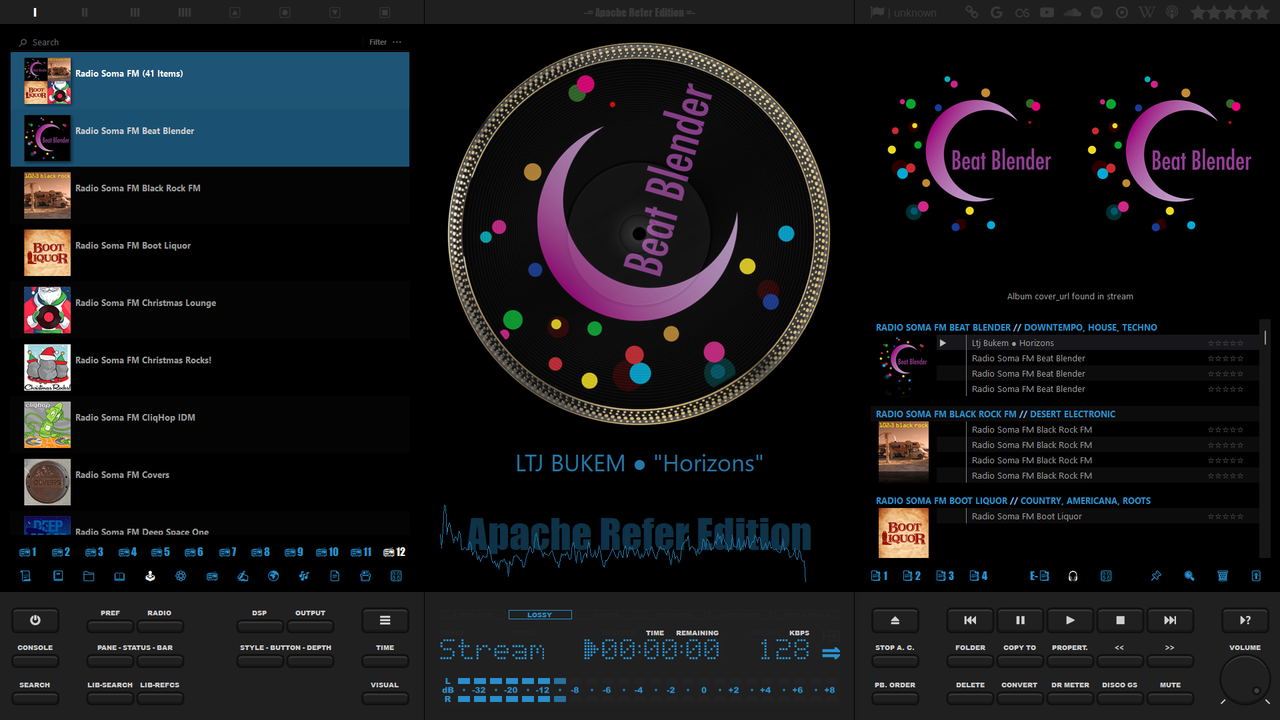This screenshot has width=1280, height=720.
Task: Click the power button
Action: [x=35, y=620]
